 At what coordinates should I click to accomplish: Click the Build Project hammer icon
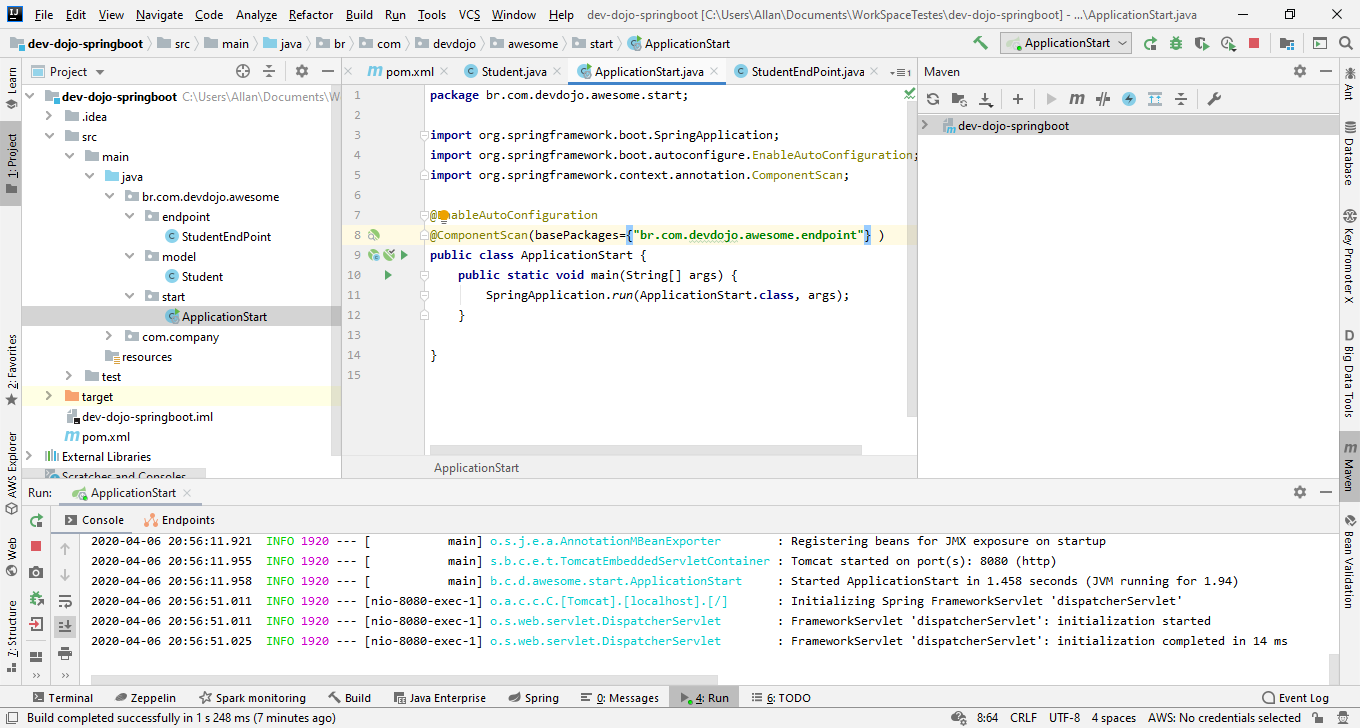[980, 43]
